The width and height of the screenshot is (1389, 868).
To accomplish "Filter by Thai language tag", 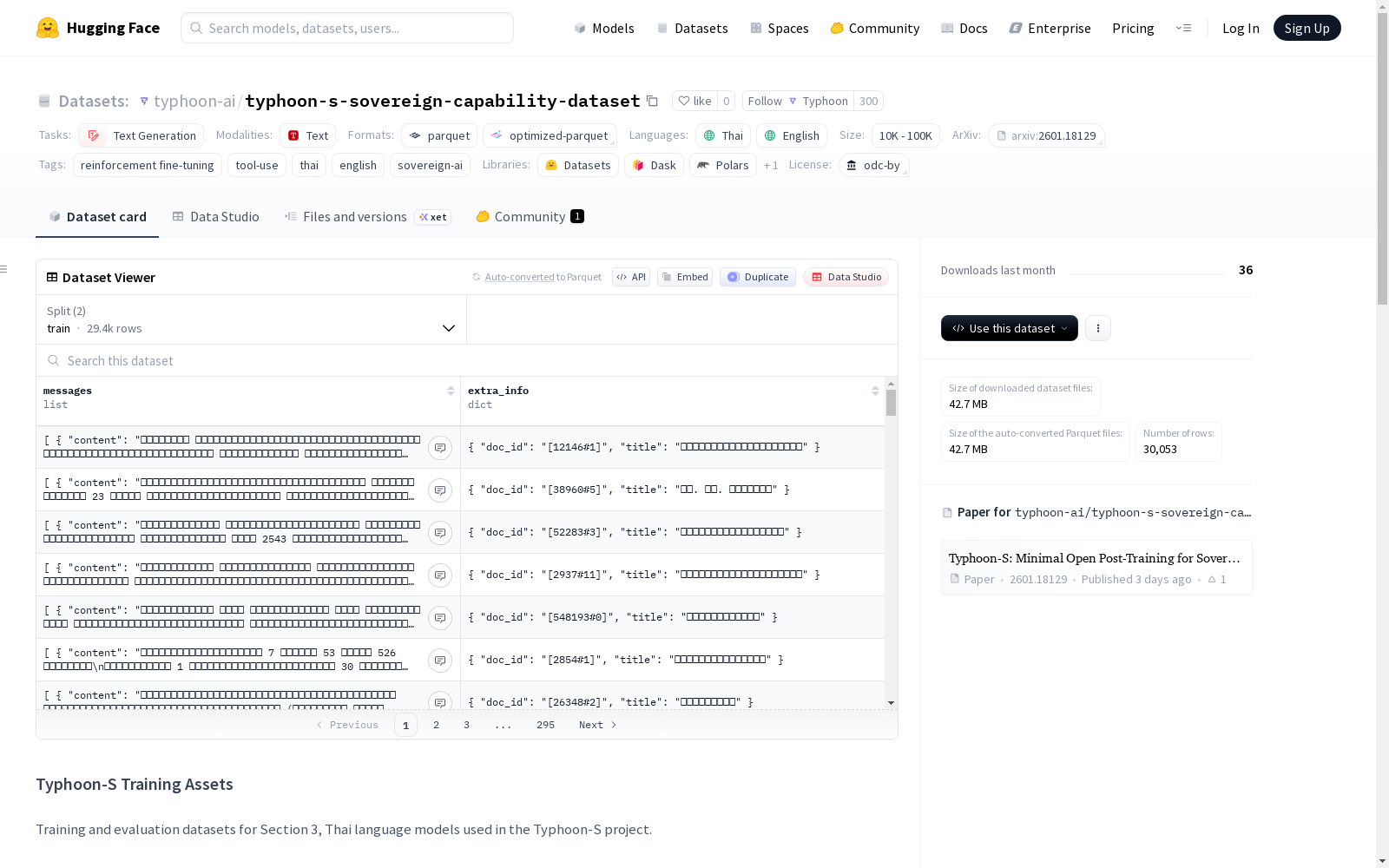I will coord(723,135).
